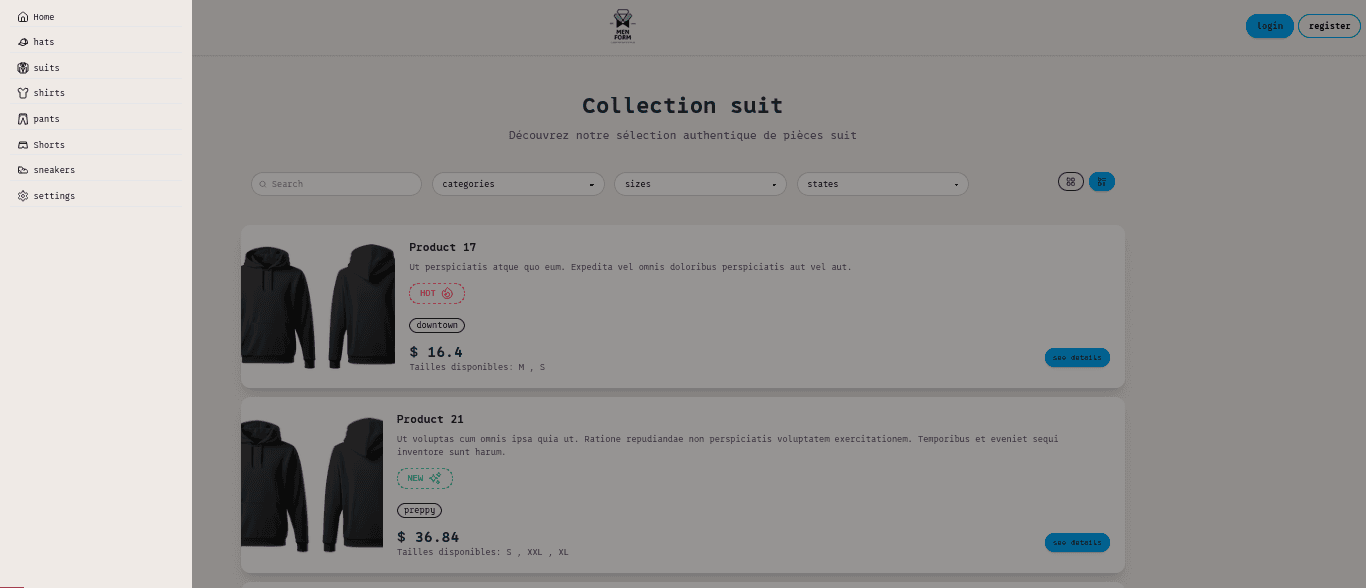Click the settings gear icon
Image resolution: width=1366 pixels, height=588 pixels.
[23, 196]
